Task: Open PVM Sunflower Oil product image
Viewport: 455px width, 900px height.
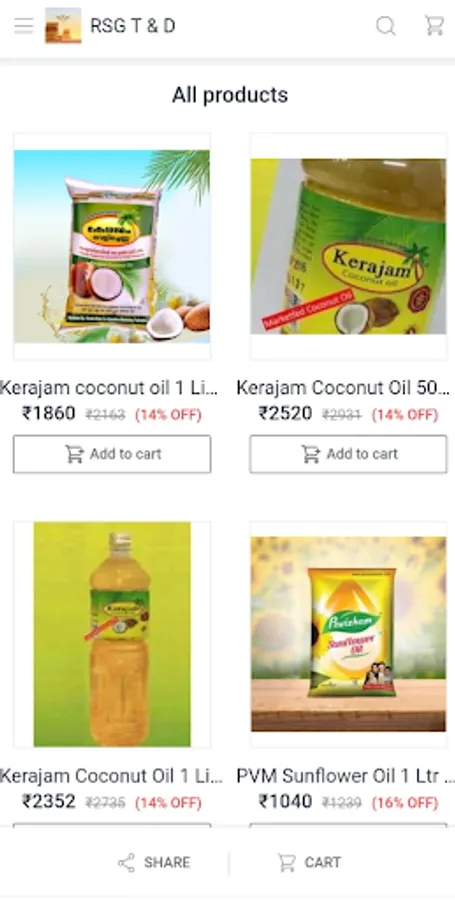Action: point(348,634)
